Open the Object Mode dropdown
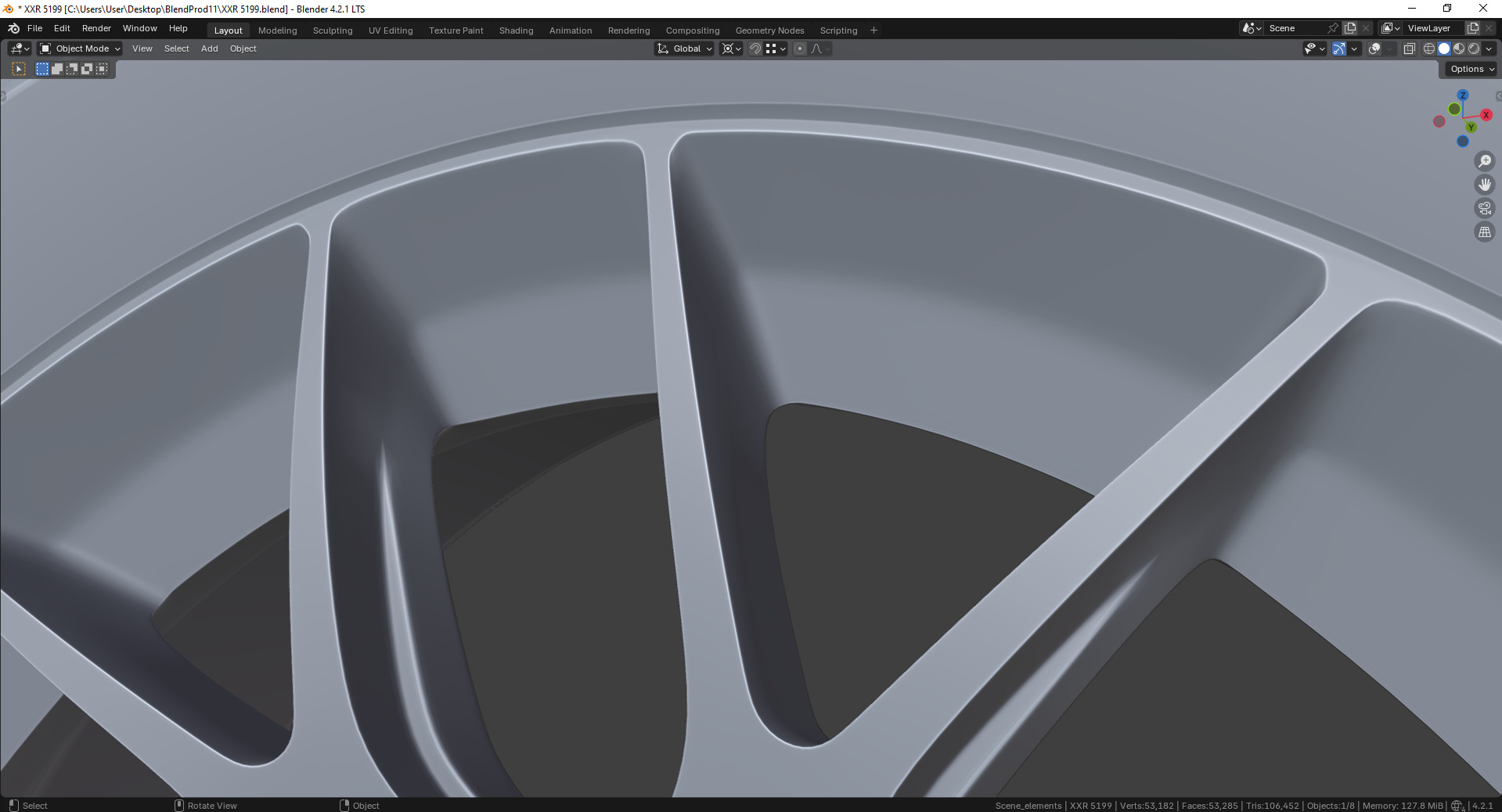The width and height of the screenshot is (1502, 812). (x=80, y=49)
